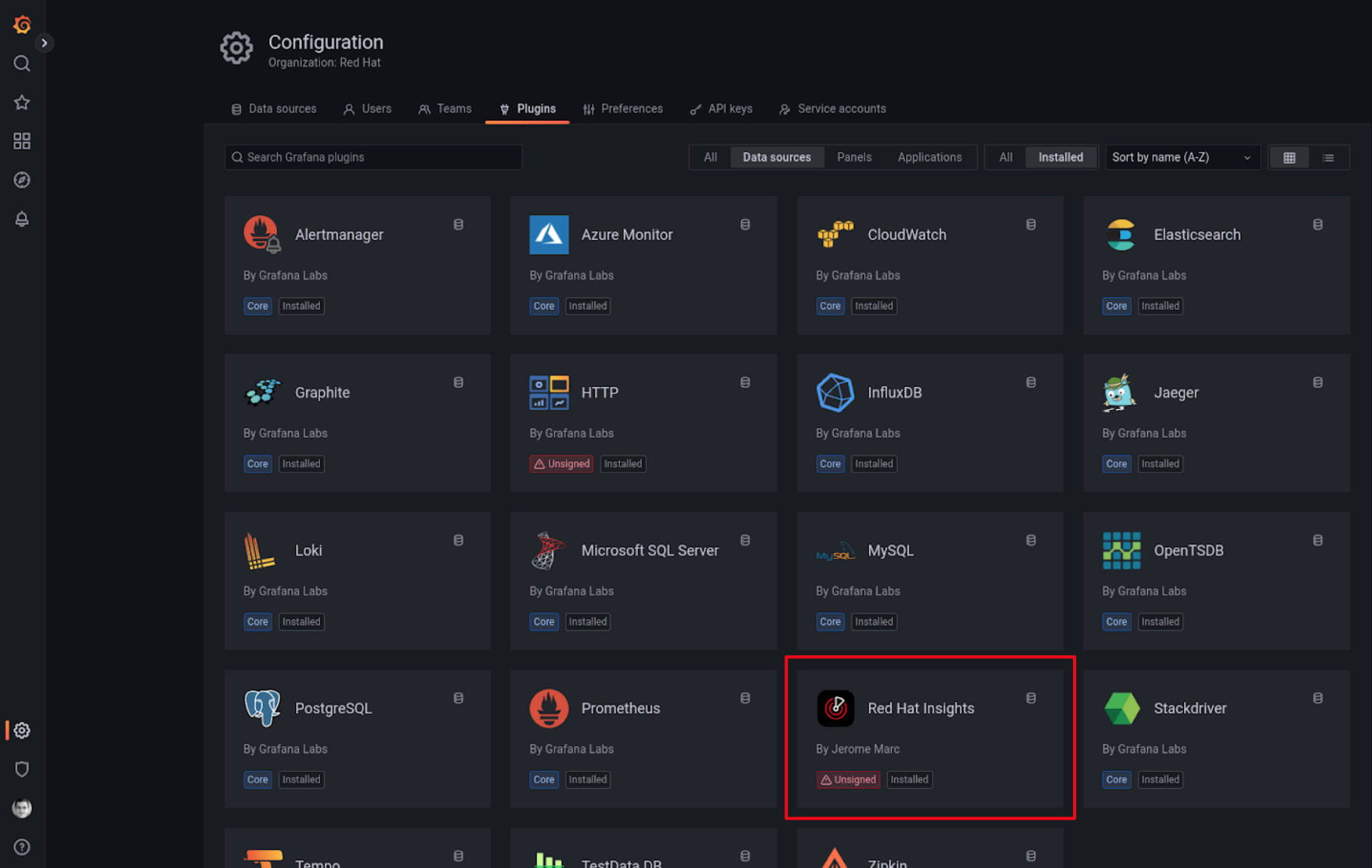Open the HTTP plugin logo
This screenshot has height=868, width=1372.
(549, 392)
